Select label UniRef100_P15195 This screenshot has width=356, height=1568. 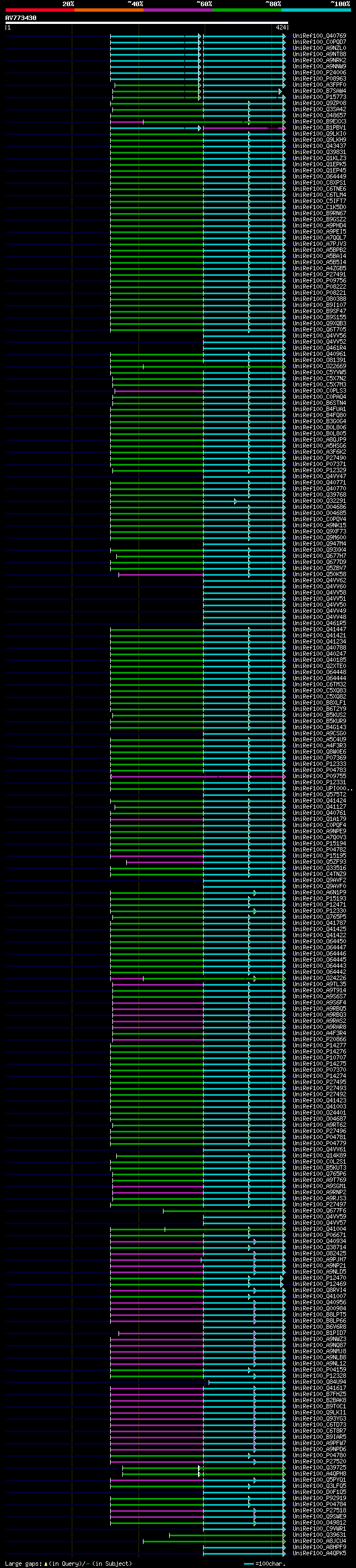[x=319, y=855]
